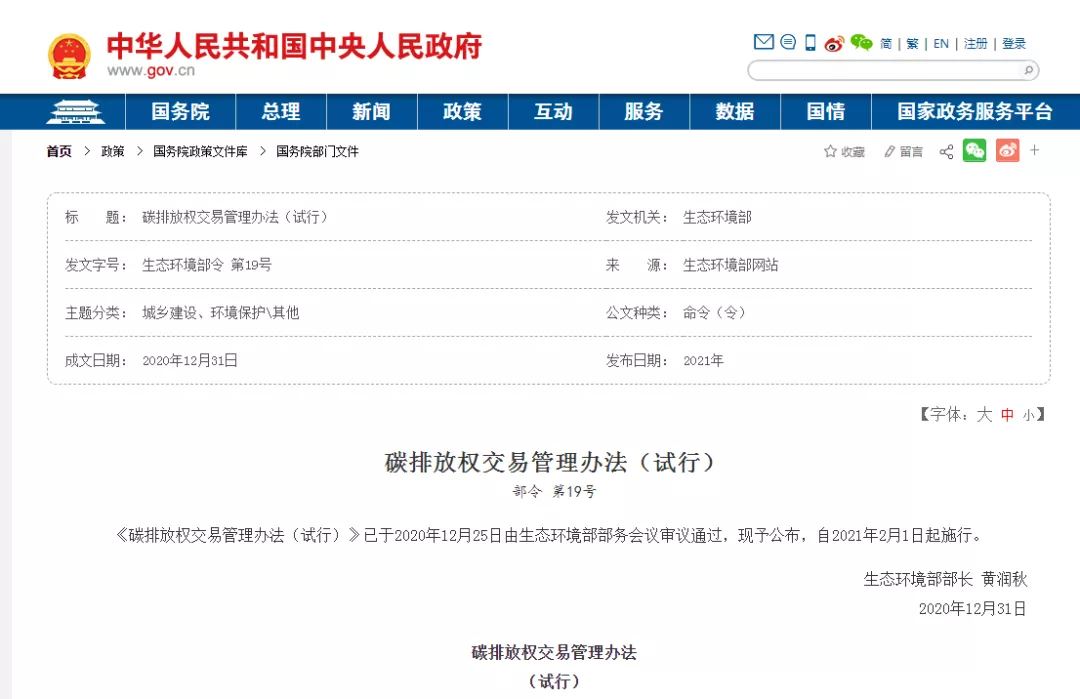Image resolution: width=1080 pixels, height=699 pixels.
Task: Click the plus icon for more sharing options
Action: click(1035, 152)
